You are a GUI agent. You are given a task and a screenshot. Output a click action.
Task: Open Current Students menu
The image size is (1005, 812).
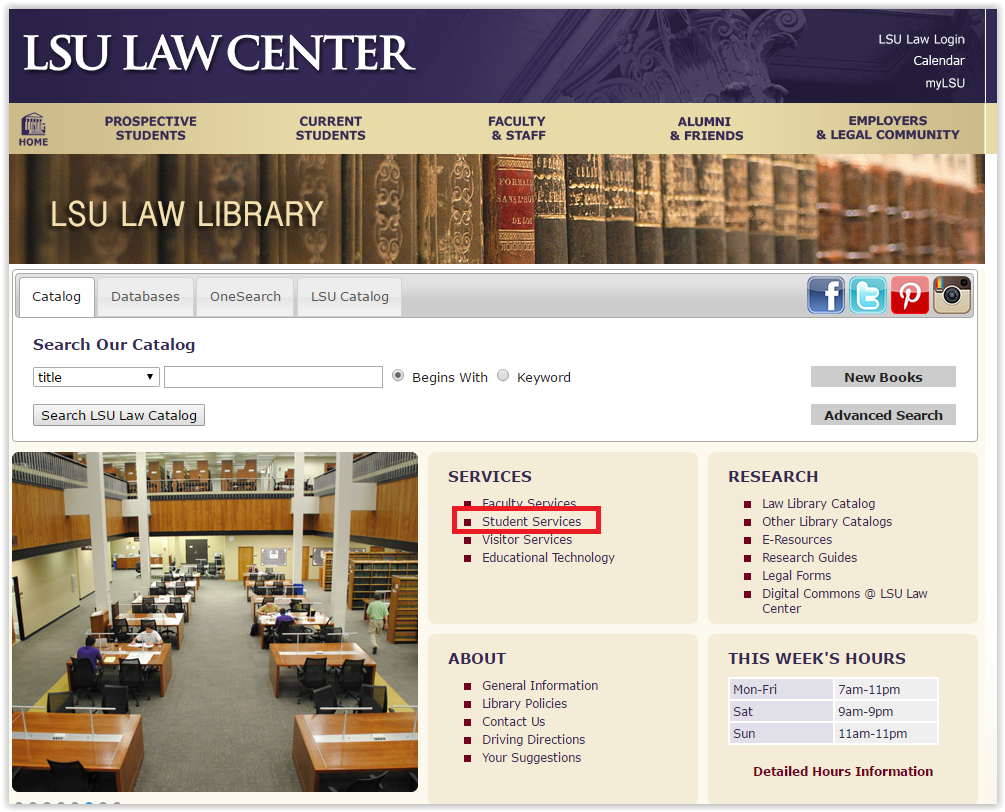tap(331, 128)
